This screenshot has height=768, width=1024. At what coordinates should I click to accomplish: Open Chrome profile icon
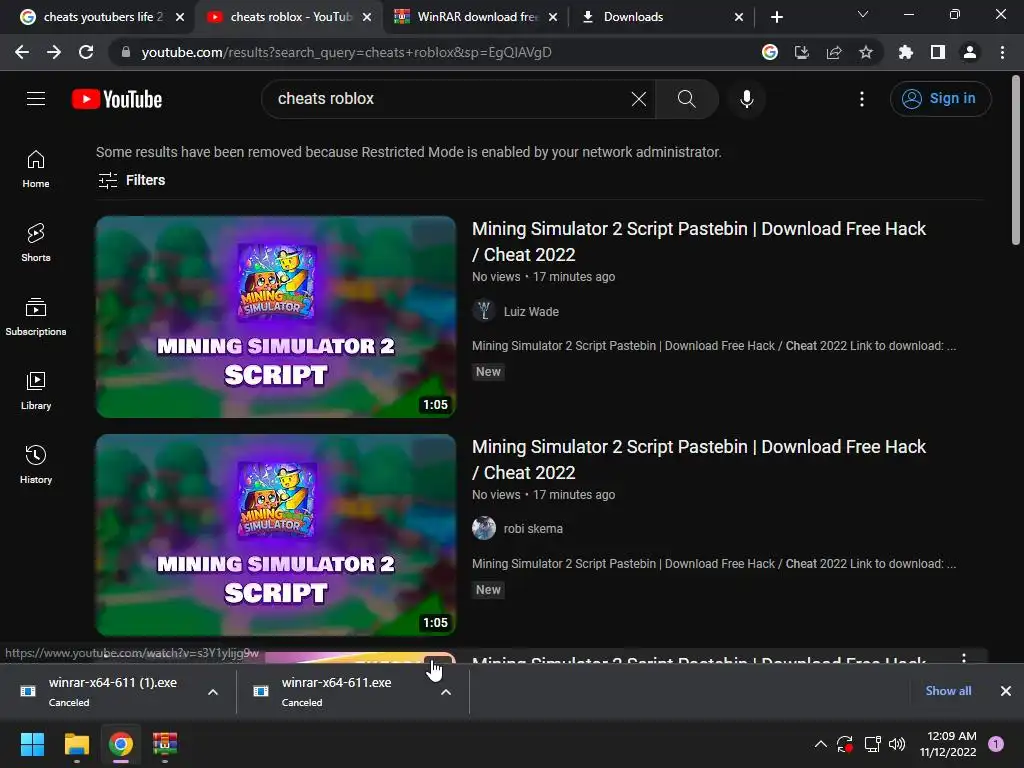pyautogui.click(x=970, y=52)
